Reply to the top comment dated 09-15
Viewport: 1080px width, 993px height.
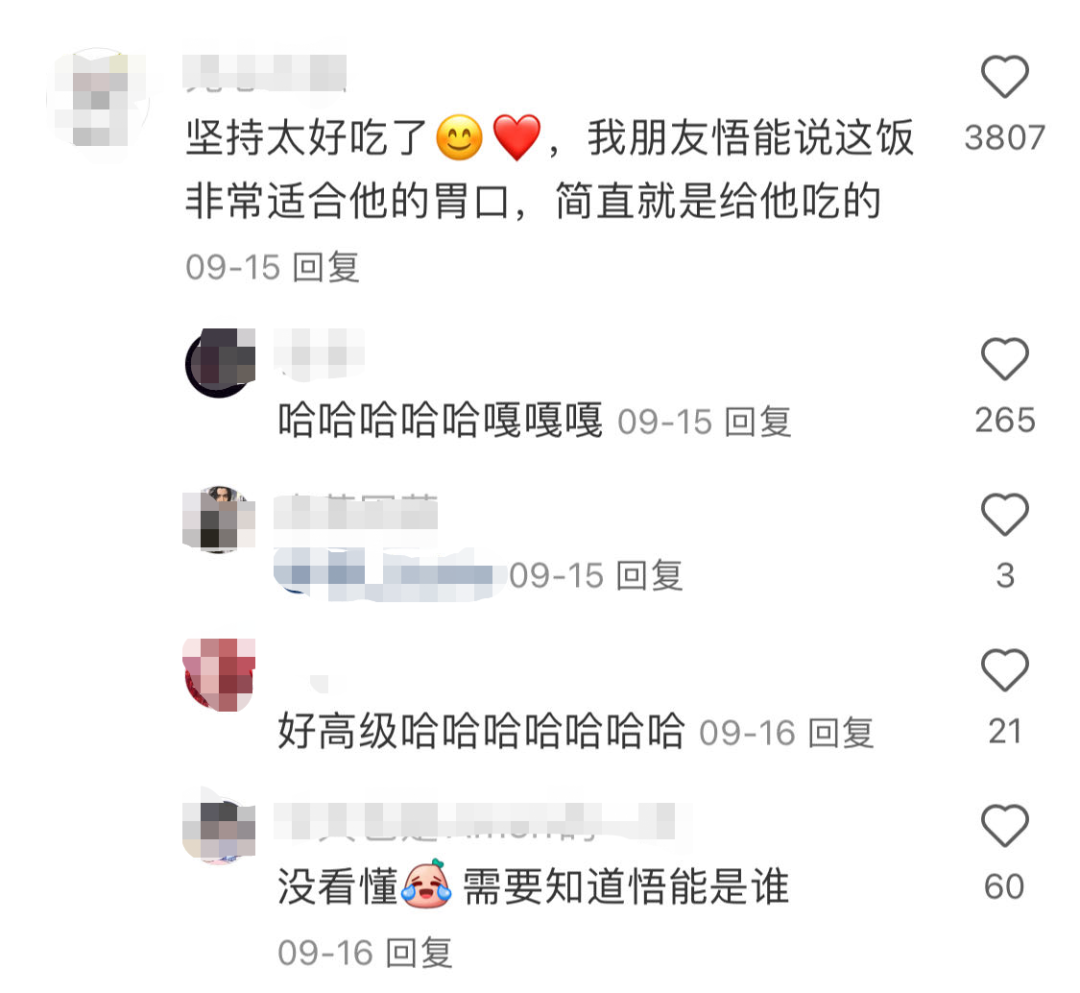point(326,267)
